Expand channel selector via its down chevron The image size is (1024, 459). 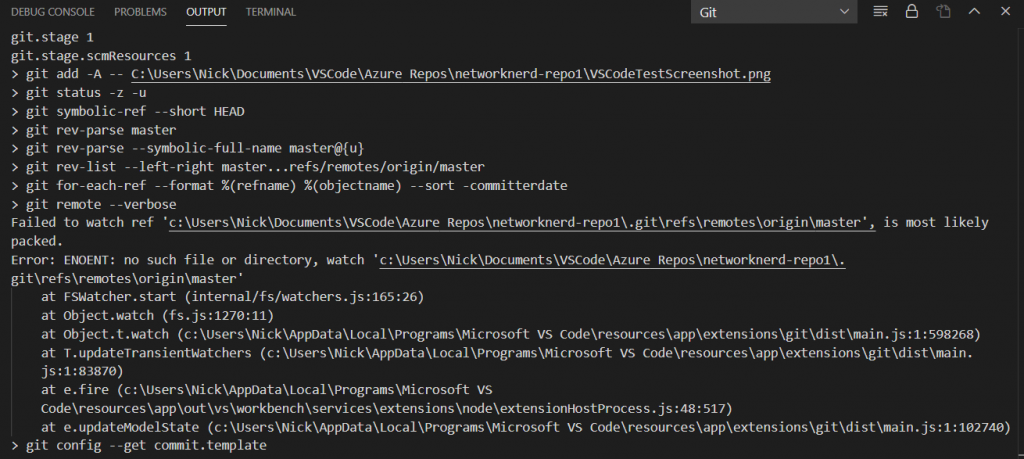point(844,12)
